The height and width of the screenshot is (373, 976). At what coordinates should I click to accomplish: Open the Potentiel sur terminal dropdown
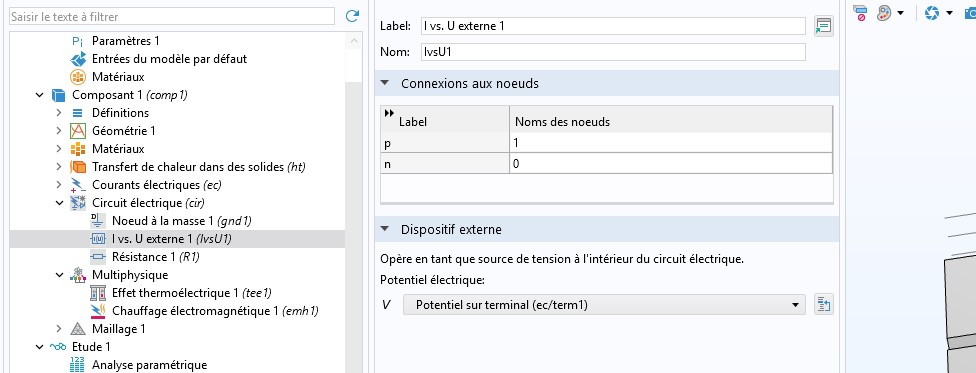coord(604,305)
